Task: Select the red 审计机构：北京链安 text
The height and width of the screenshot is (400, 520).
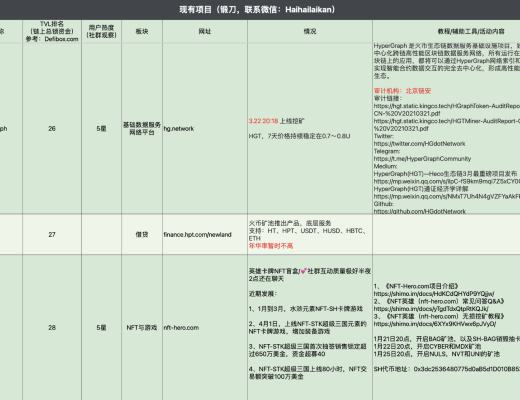Action: (x=402, y=91)
